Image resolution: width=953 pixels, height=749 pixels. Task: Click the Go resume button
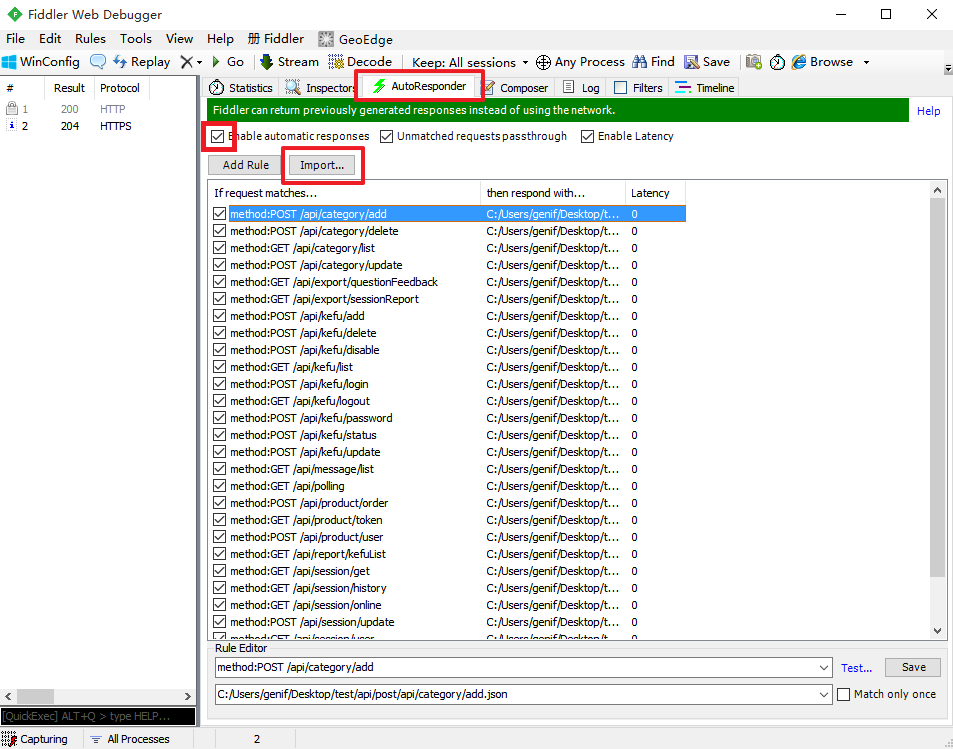click(228, 62)
